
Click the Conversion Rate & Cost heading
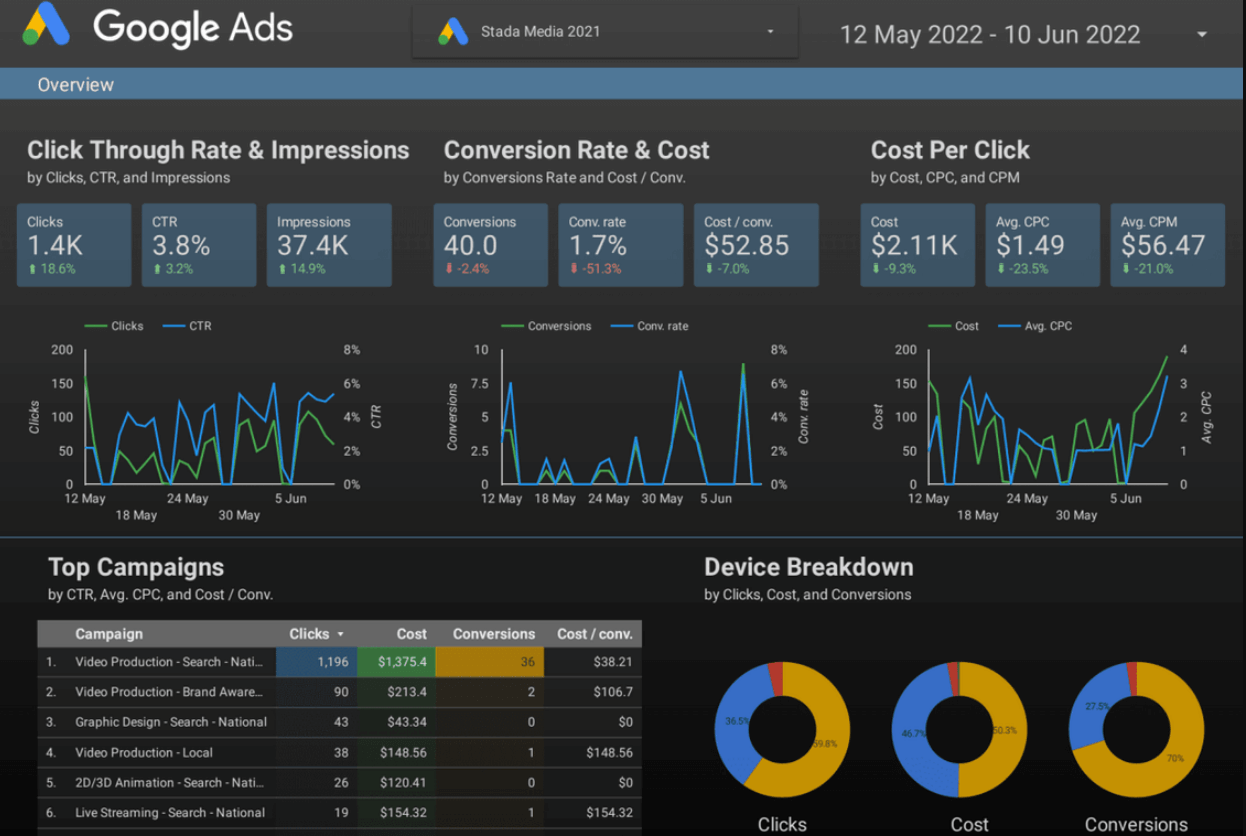pyautogui.click(x=576, y=150)
